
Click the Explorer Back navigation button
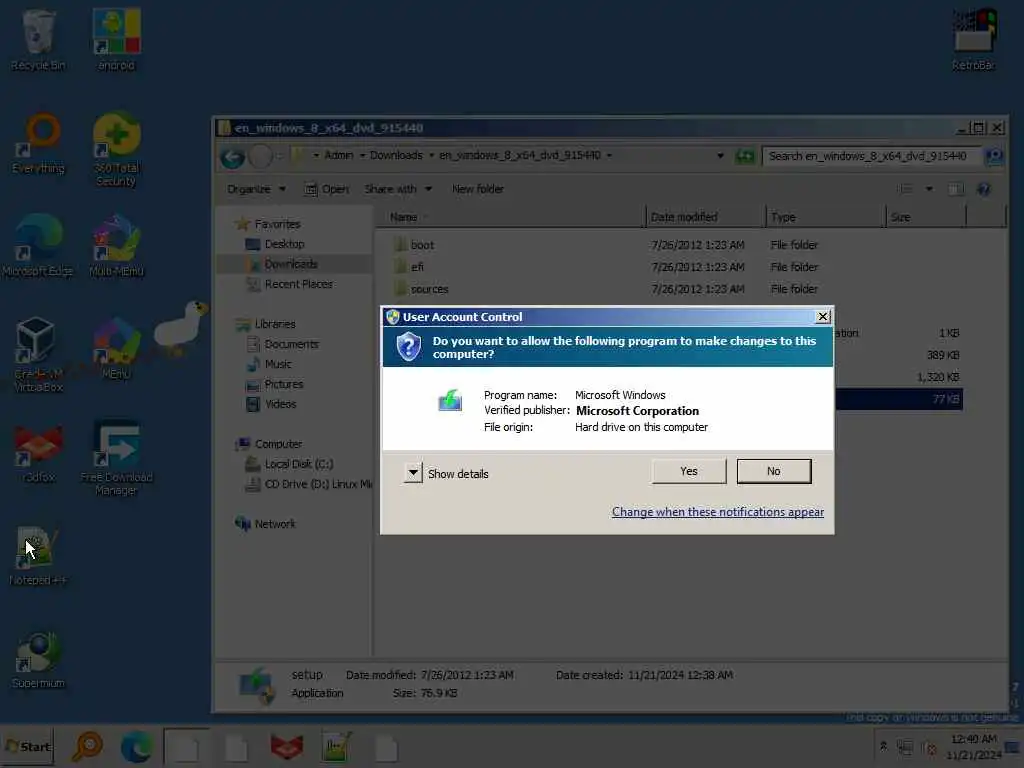click(x=232, y=157)
